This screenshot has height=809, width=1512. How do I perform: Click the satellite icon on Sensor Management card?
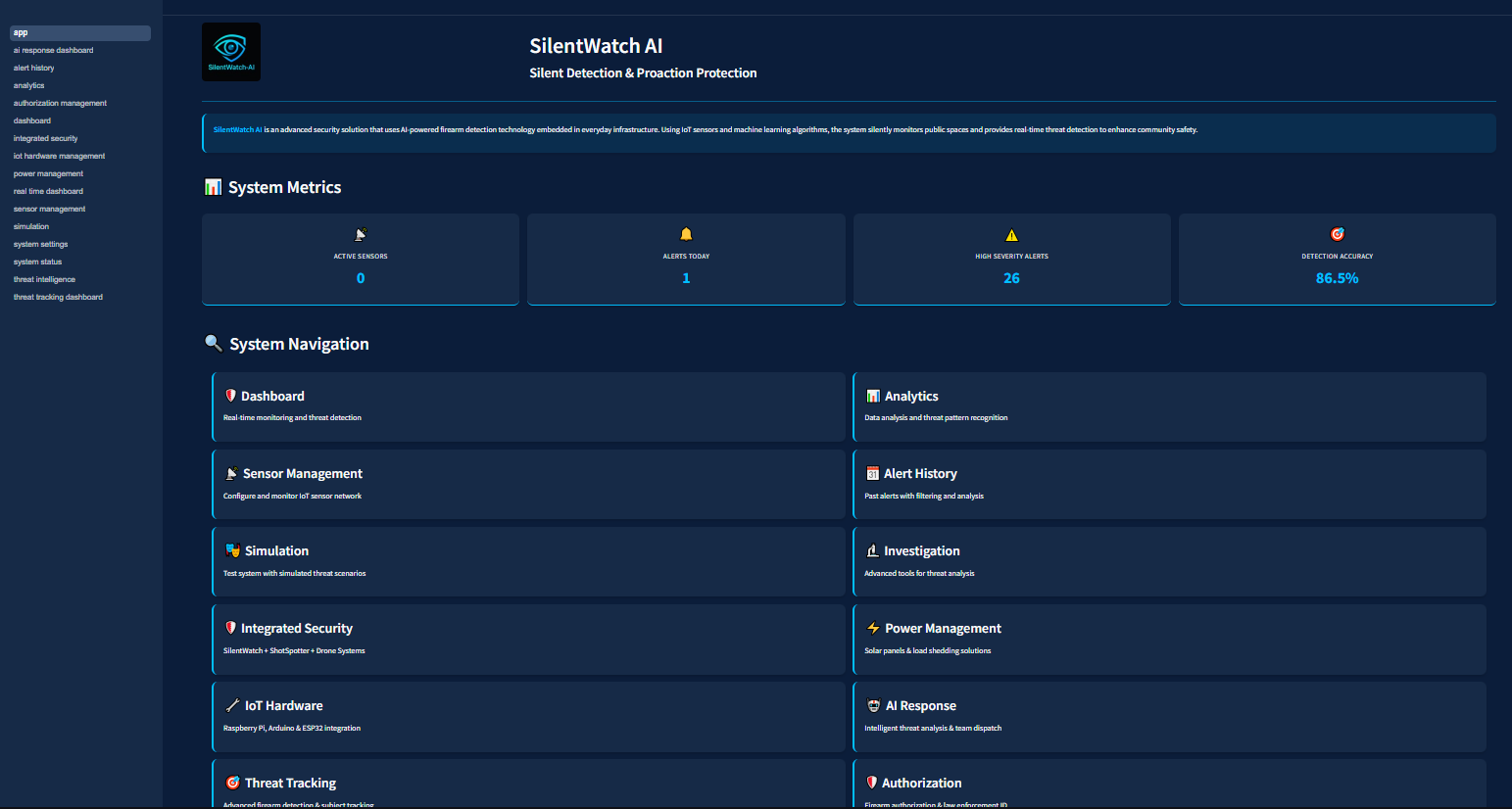[x=231, y=473]
